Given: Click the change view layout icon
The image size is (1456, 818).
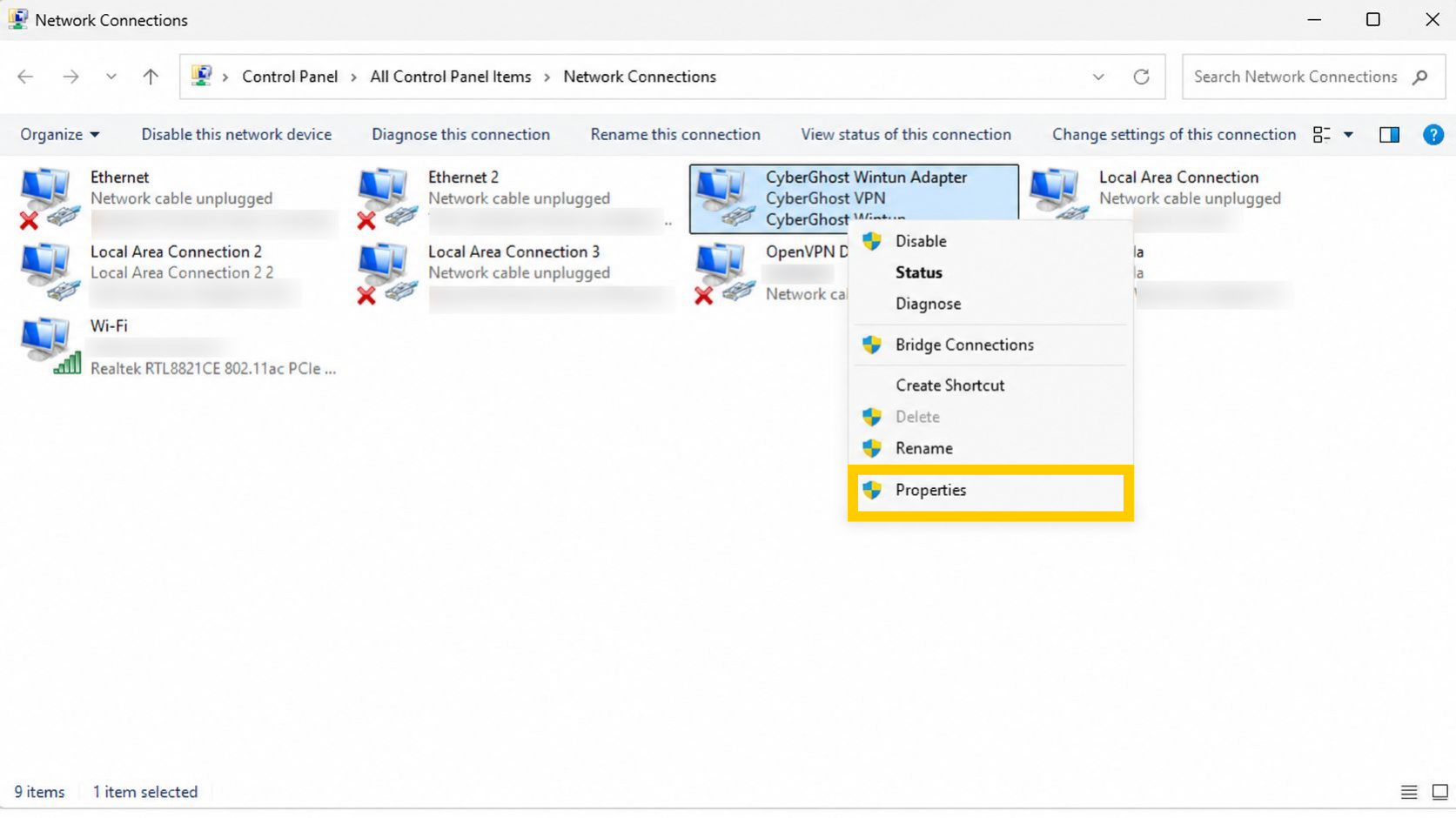Looking at the screenshot, I should click(x=1321, y=135).
